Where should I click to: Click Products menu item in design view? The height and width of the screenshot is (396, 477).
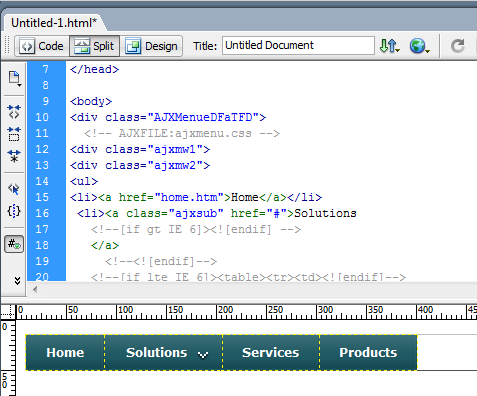pyautogui.click(x=368, y=352)
